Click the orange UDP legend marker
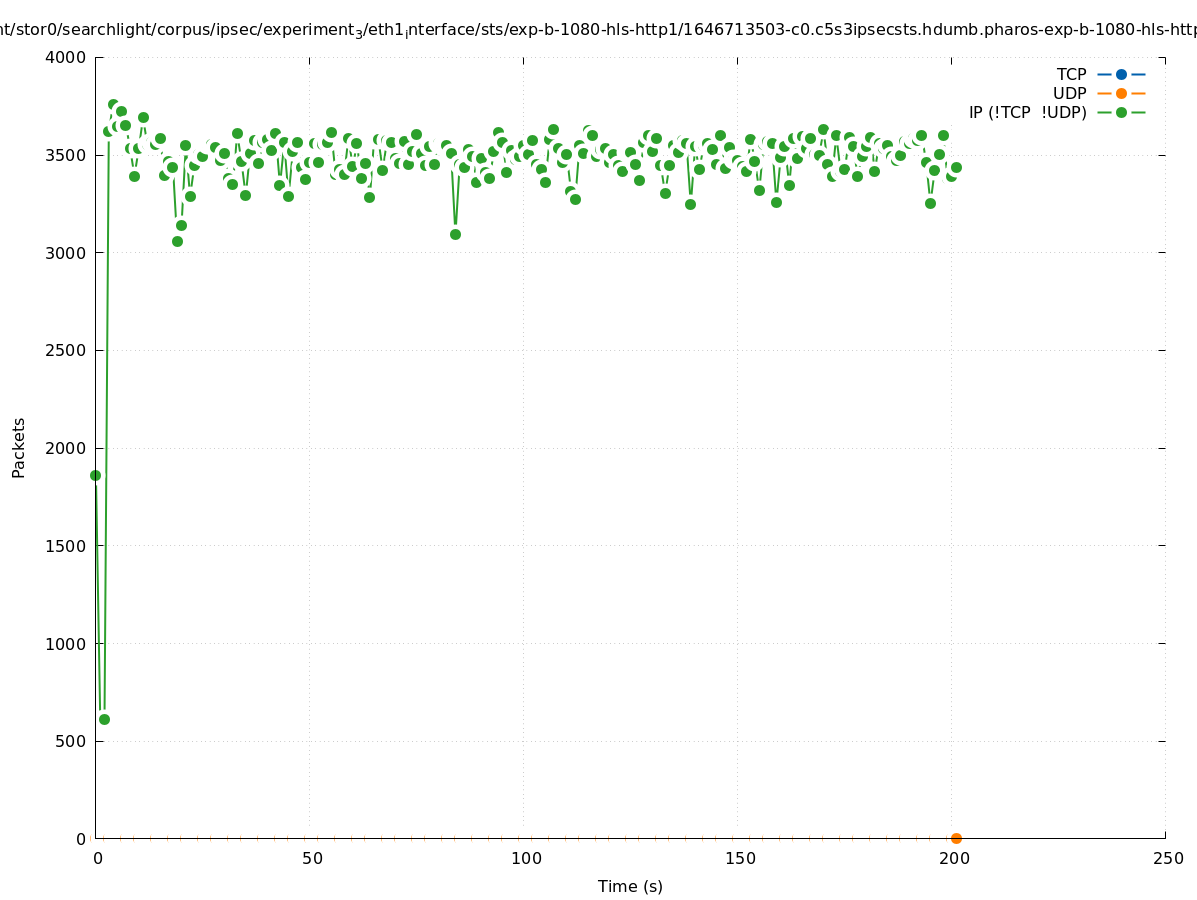Viewport: 1197px width, 900px height. pyautogui.click(x=1121, y=93)
